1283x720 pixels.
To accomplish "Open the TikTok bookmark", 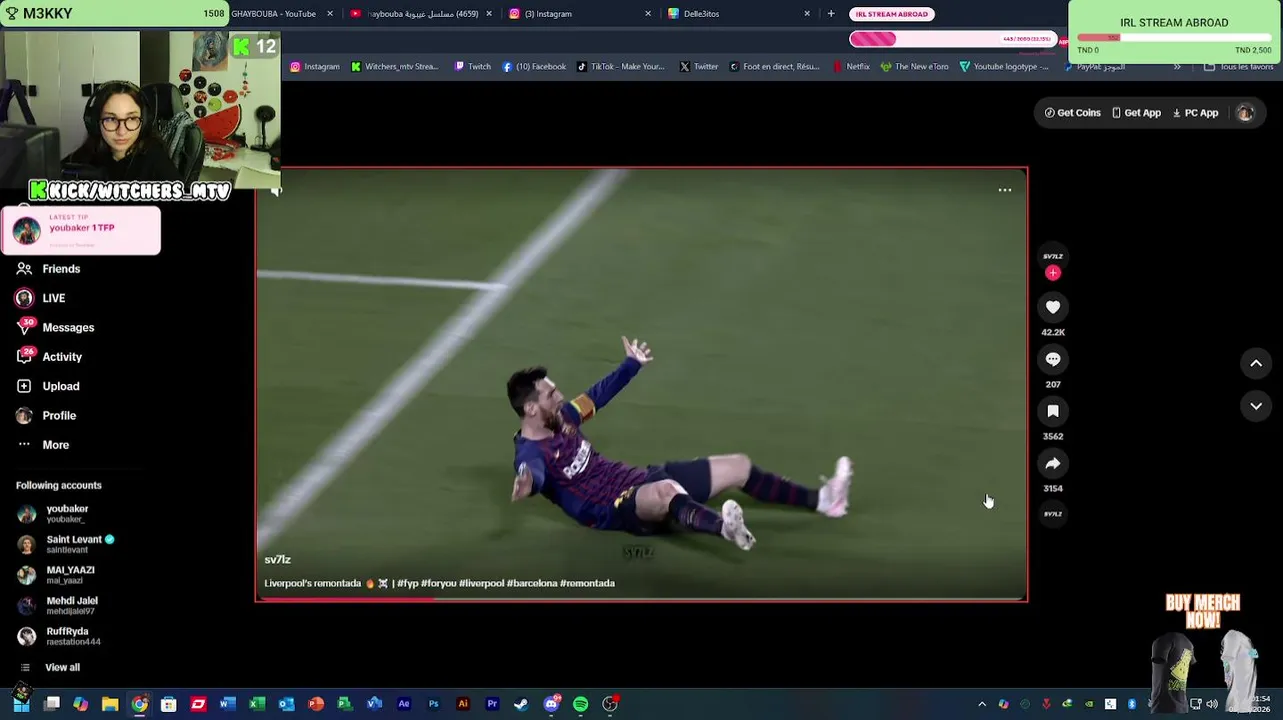I will [620, 67].
